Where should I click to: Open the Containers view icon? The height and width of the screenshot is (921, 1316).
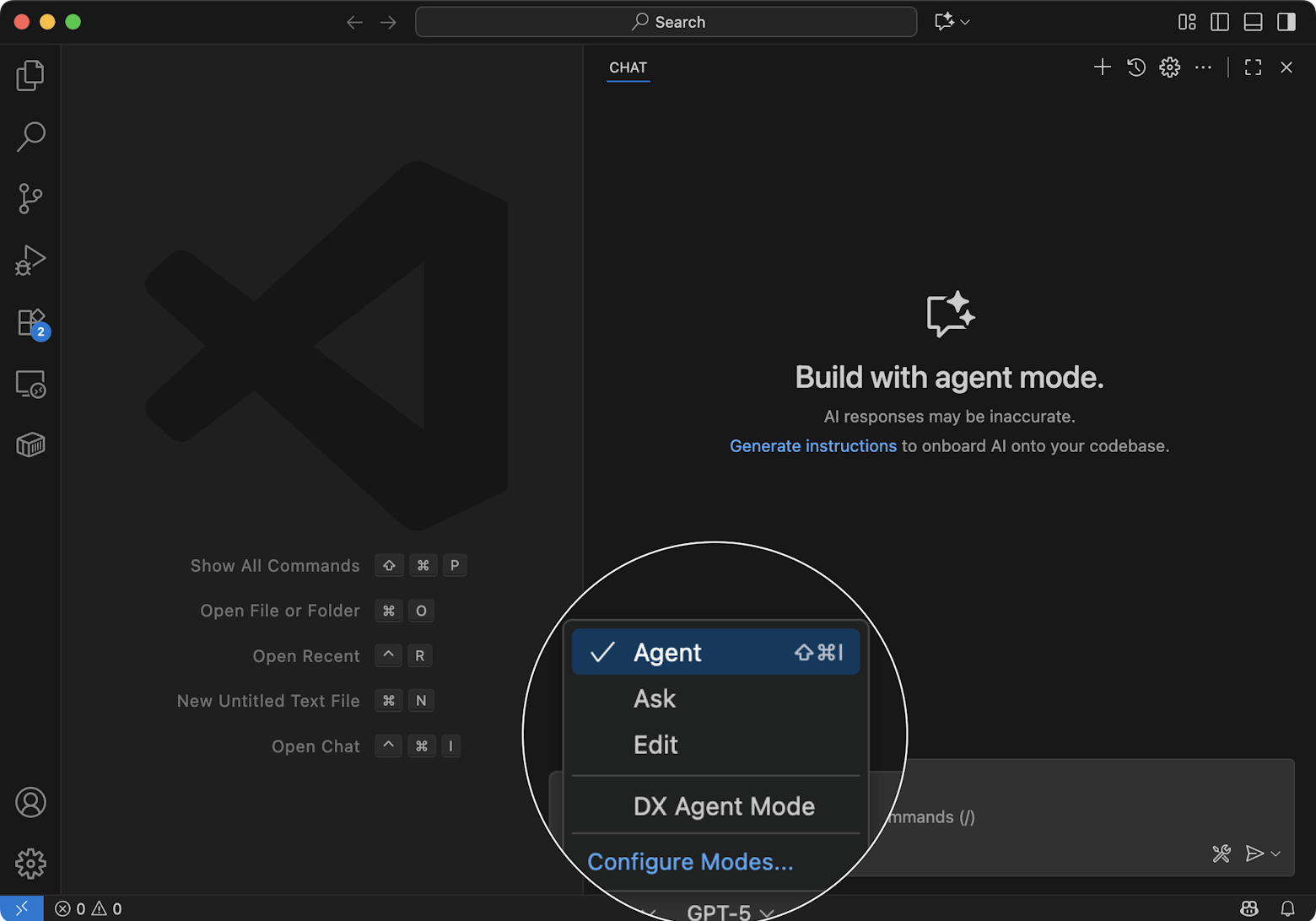coord(30,444)
